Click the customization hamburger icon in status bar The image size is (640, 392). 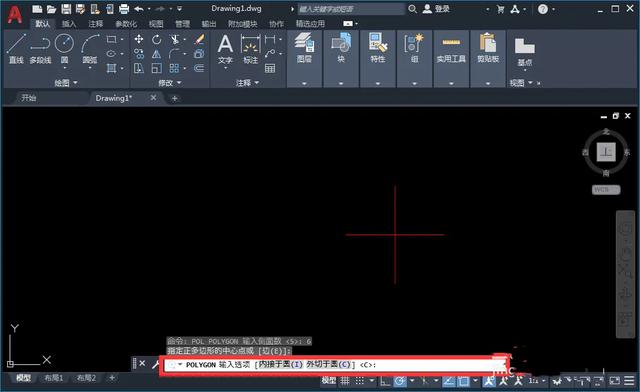pyautogui.click(x=629, y=381)
